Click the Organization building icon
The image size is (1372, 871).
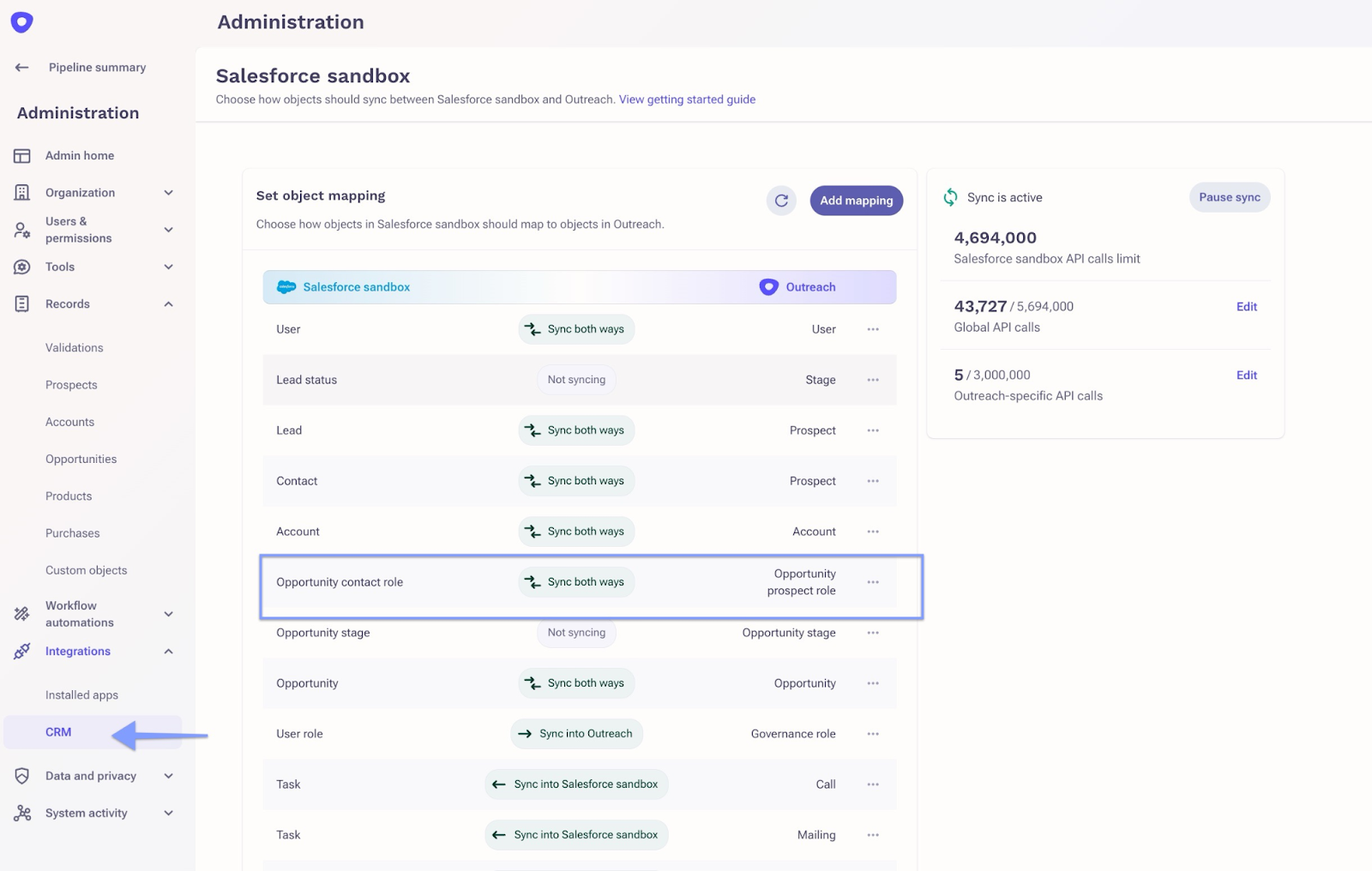click(x=22, y=193)
